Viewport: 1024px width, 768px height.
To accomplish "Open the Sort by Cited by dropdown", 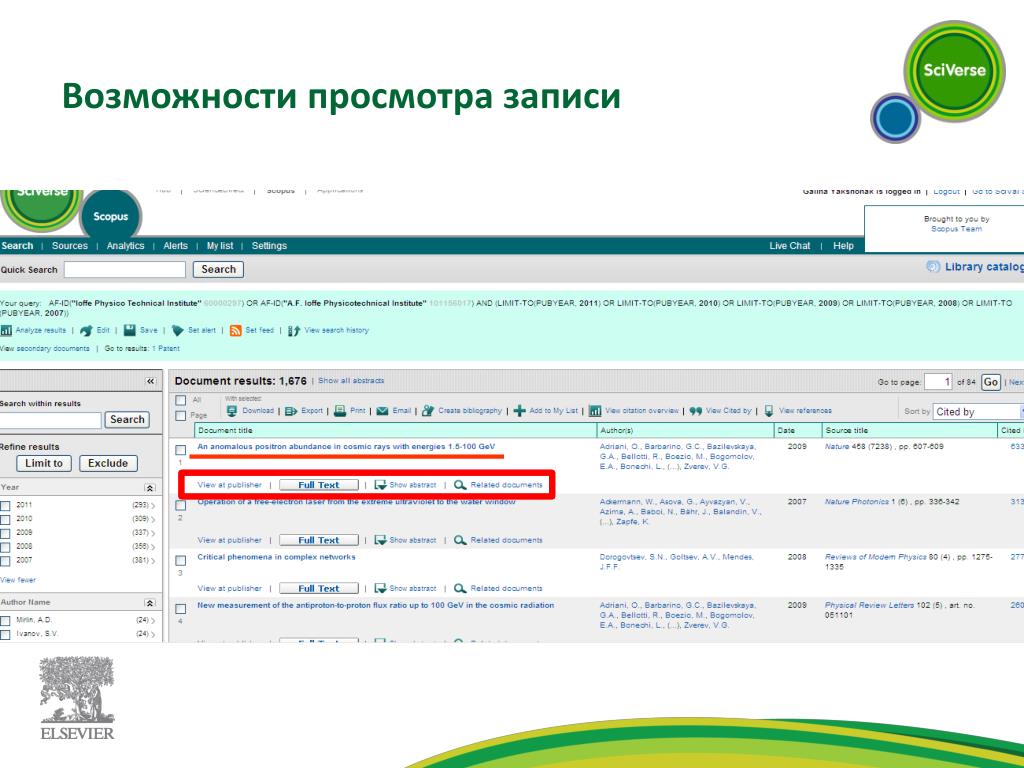I will pyautogui.click(x=978, y=411).
